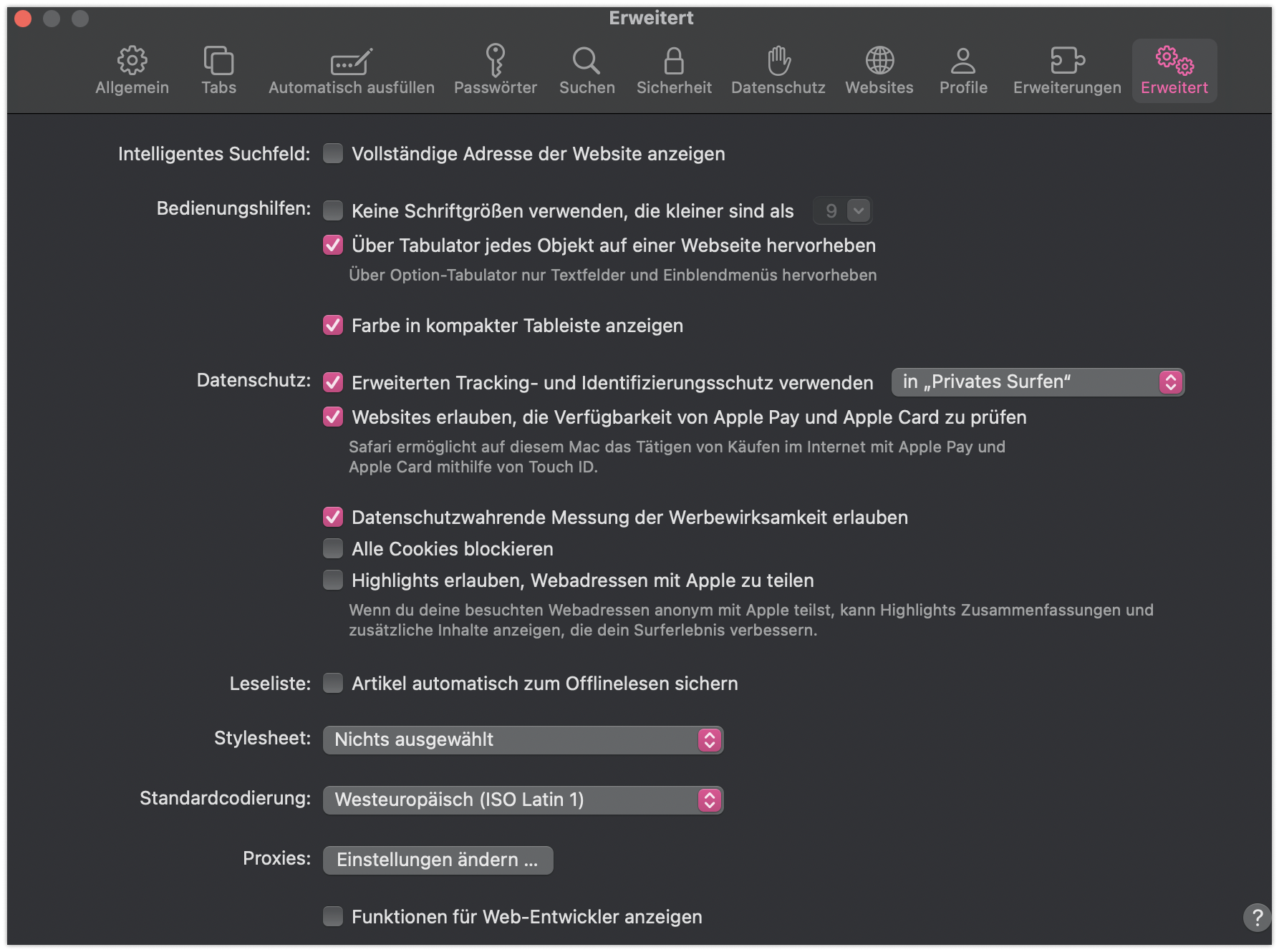
Task: Open the Sicherheit lock icon
Action: (674, 61)
